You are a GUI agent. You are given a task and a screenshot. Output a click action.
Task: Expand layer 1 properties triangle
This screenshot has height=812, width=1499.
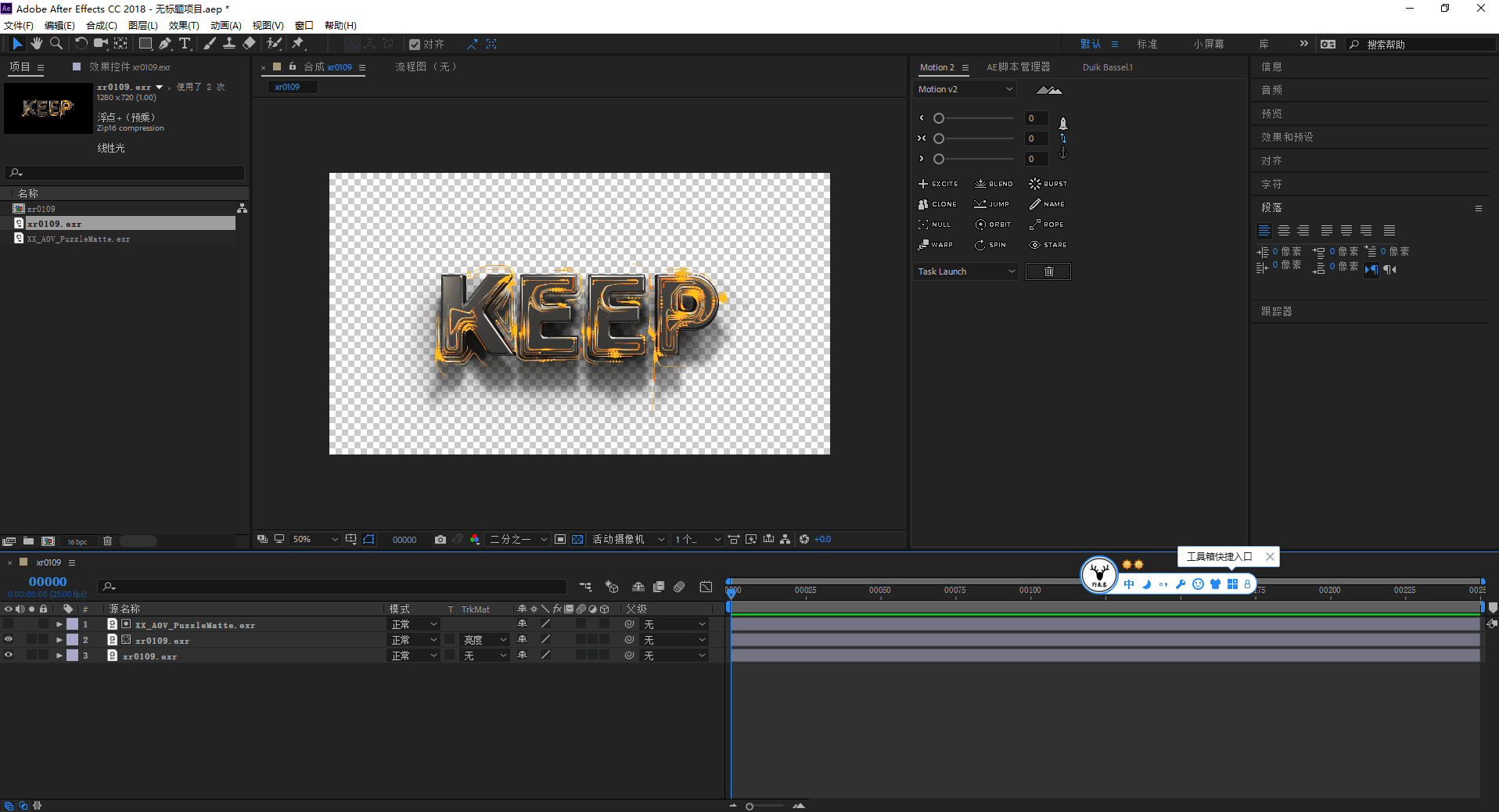coord(59,624)
